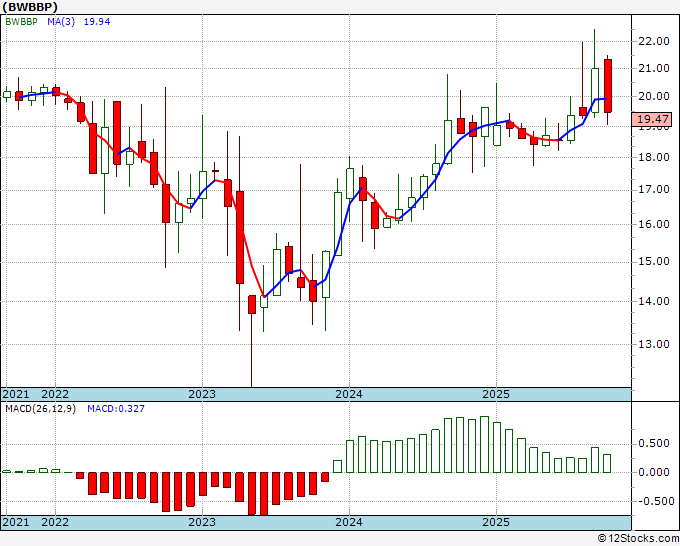Click the 0.000 MACD axis label
The height and width of the screenshot is (546, 680).
click(x=654, y=472)
